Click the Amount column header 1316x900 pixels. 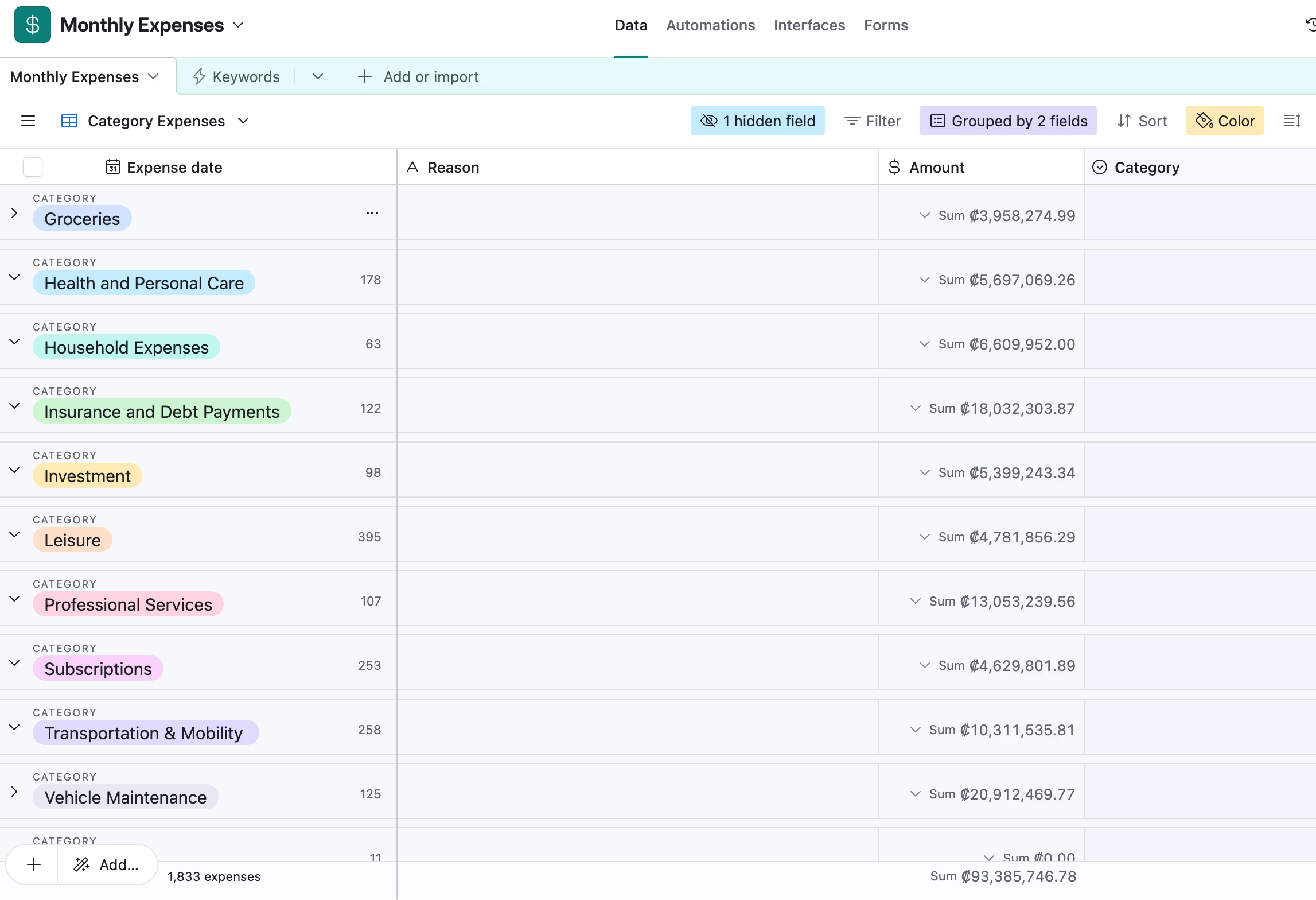(x=936, y=167)
